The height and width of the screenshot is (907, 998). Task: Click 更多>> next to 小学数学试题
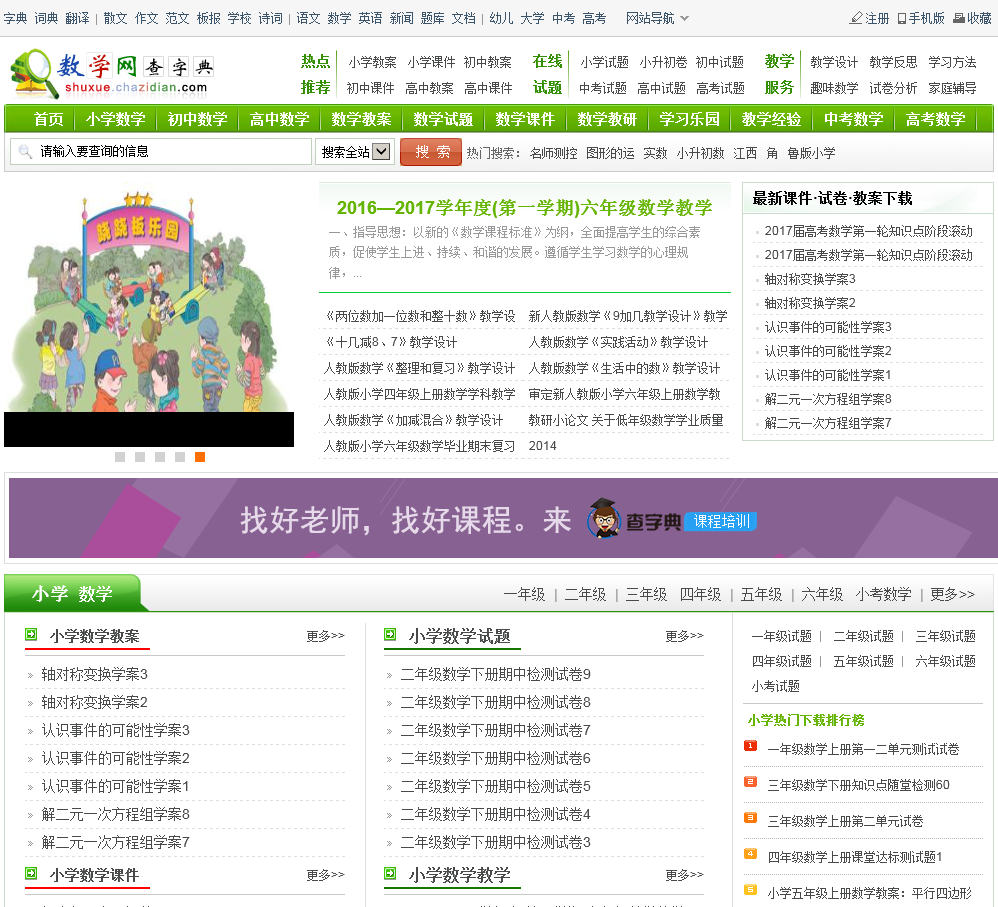point(684,636)
